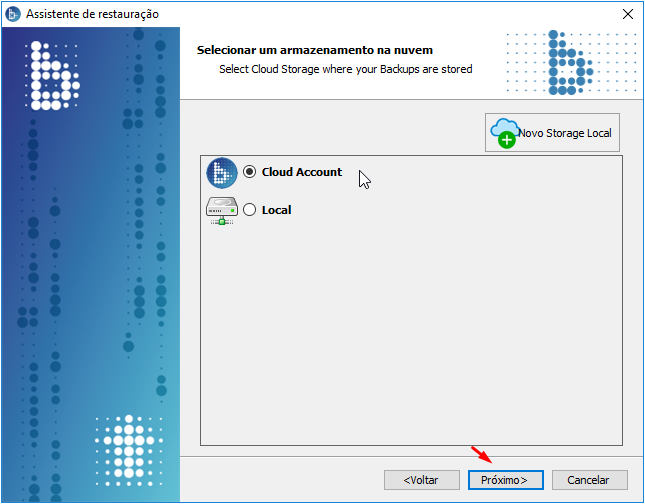The width and height of the screenshot is (645, 504).
Task: Add a Novo Storage Local
Action: point(552,133)
